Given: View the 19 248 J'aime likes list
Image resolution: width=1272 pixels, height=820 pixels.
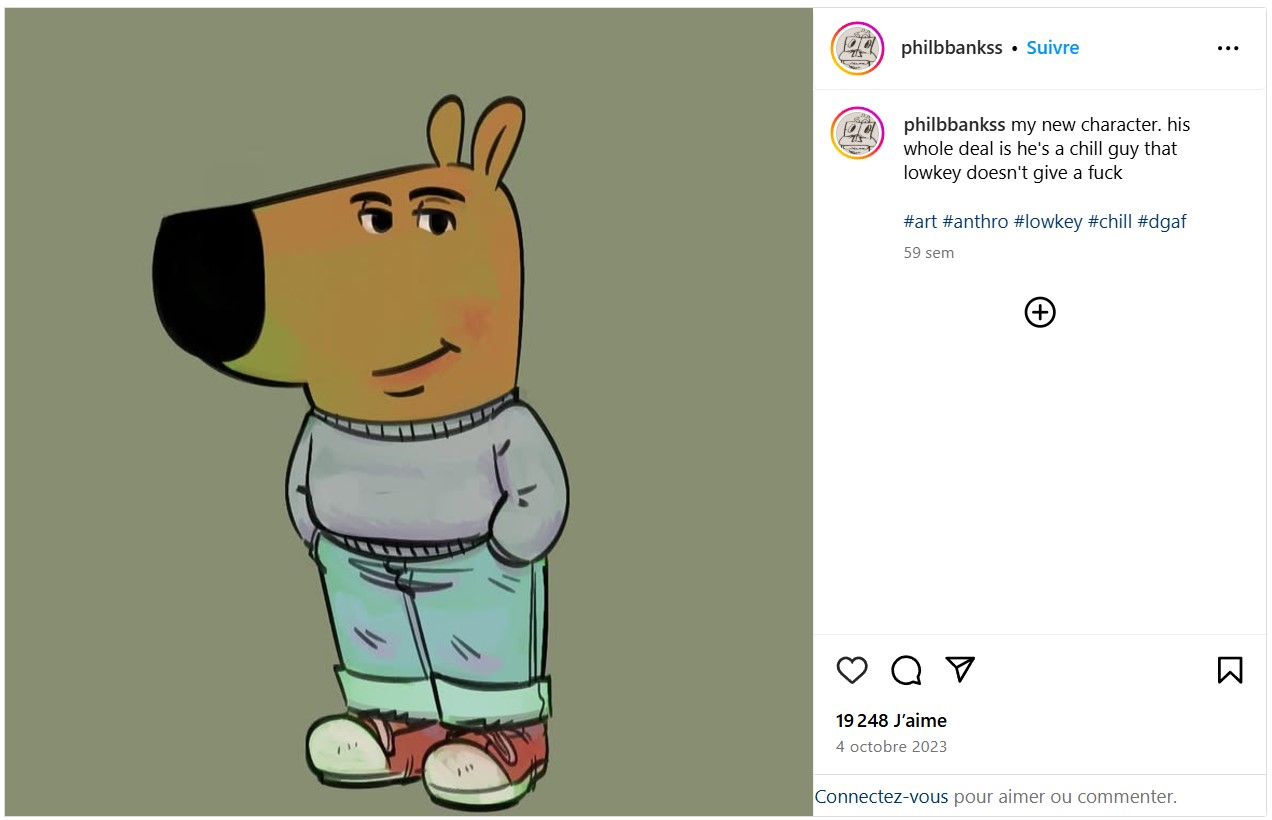Looking at the screenshot, I should (891, 721).
